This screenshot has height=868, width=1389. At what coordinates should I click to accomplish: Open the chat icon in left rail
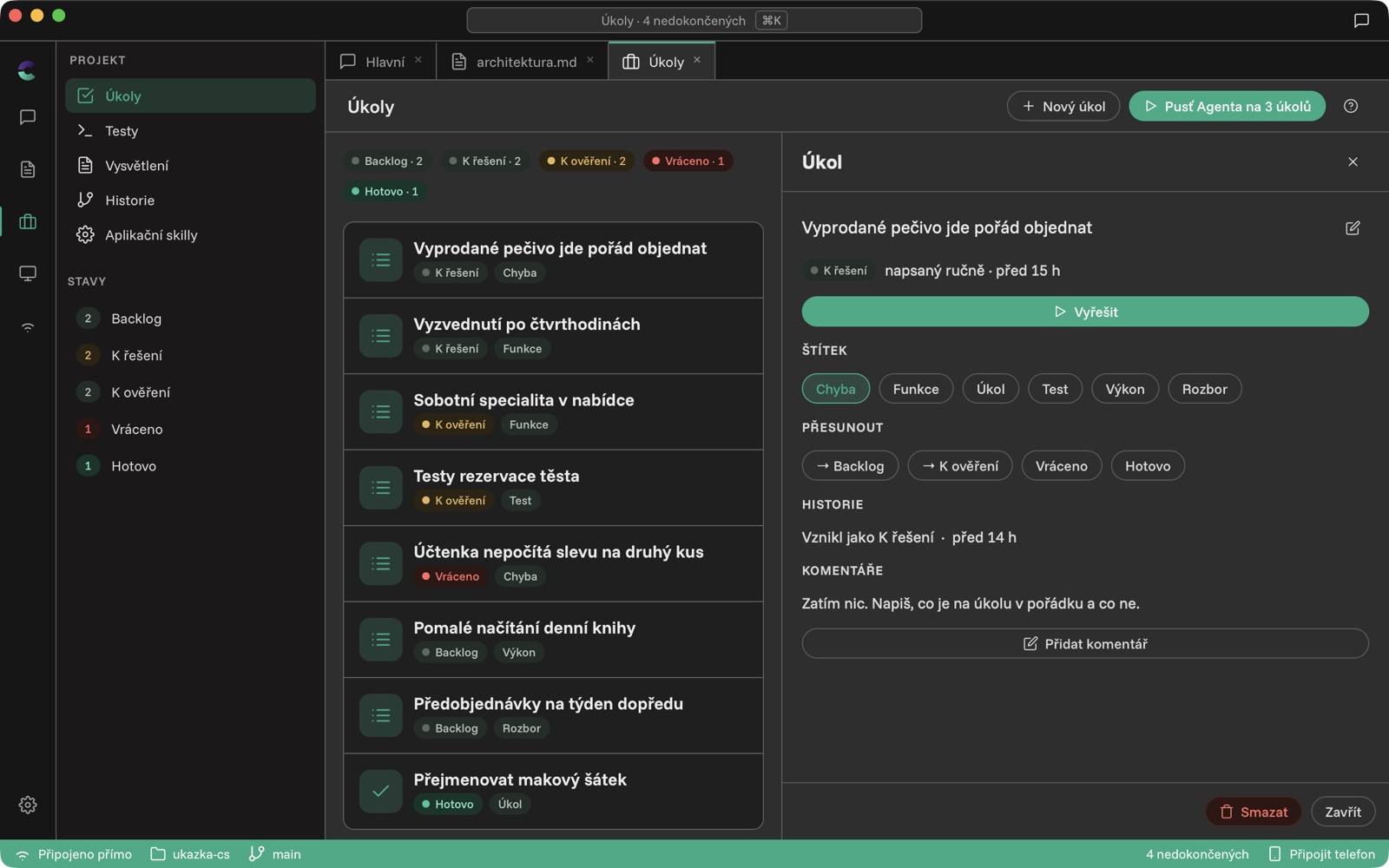(28, 117)
